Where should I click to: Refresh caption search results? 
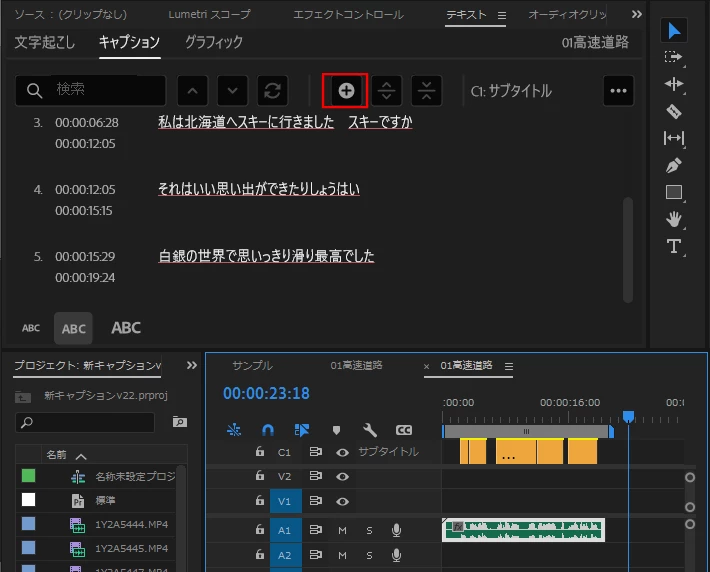point(272,91)
